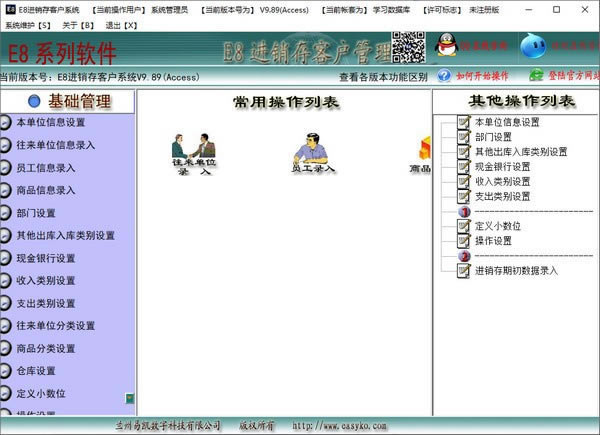Open 定义小数位 in left sidebar
This screenshot has height=435, width=600.
(x=41, y=393)
